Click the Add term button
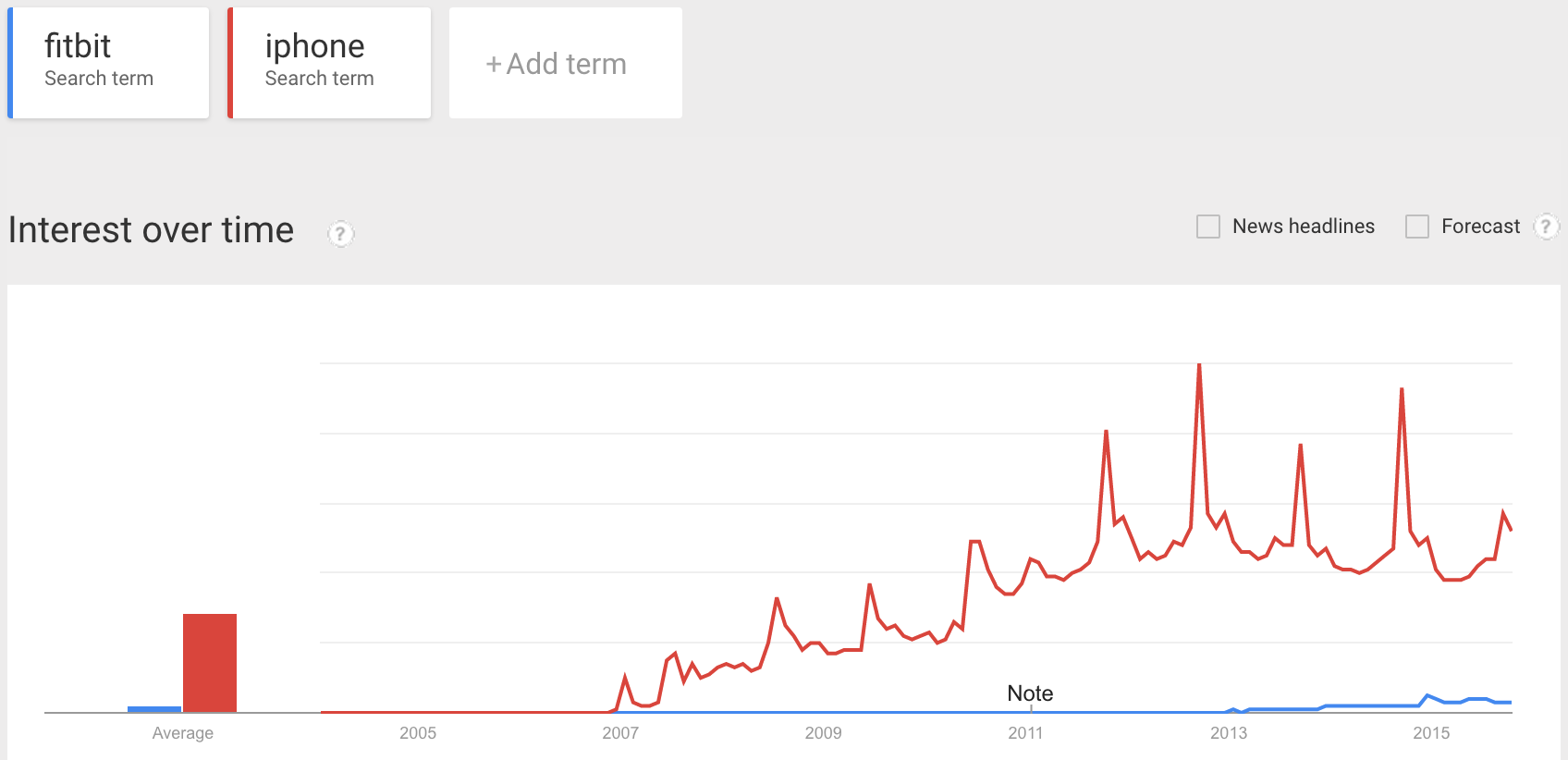The height and width of the screenshot is (760, 1568). click(565, 63)
